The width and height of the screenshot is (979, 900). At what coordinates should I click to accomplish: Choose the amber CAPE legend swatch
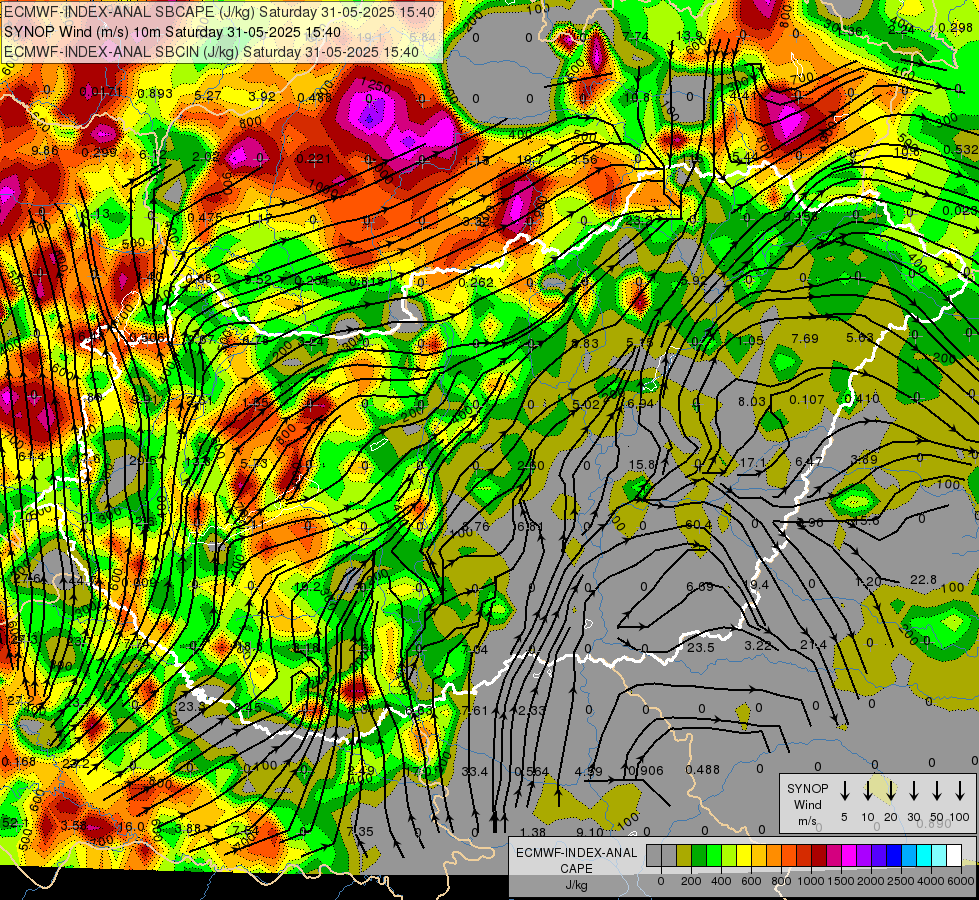[x=759, y=855]
